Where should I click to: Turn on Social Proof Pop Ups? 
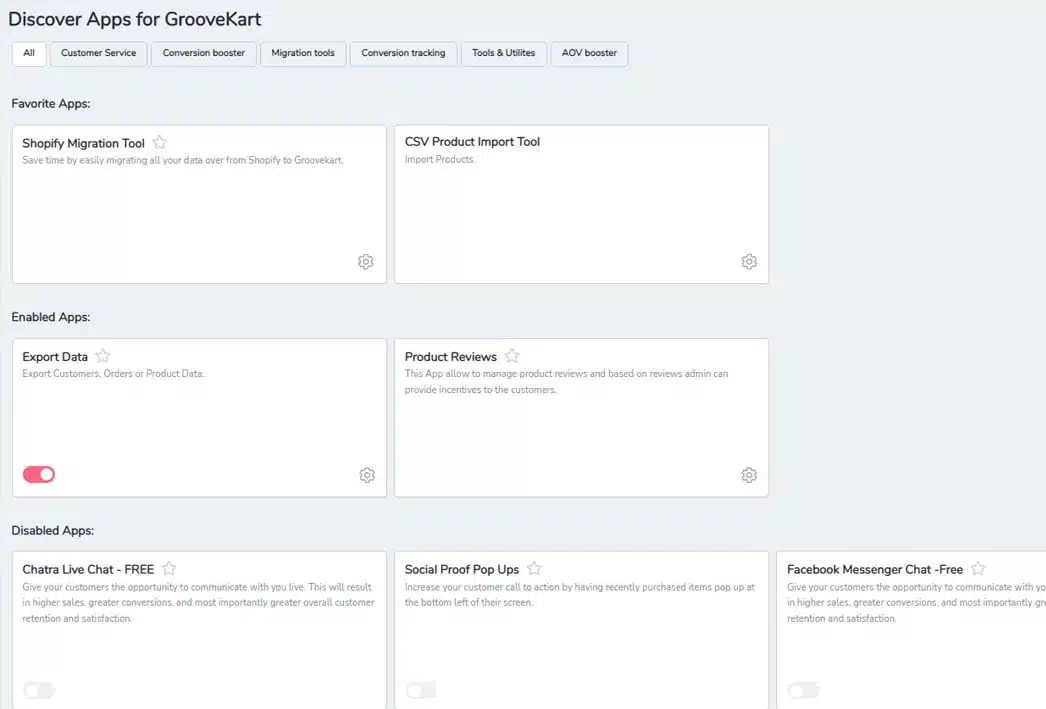coord(421,690)
